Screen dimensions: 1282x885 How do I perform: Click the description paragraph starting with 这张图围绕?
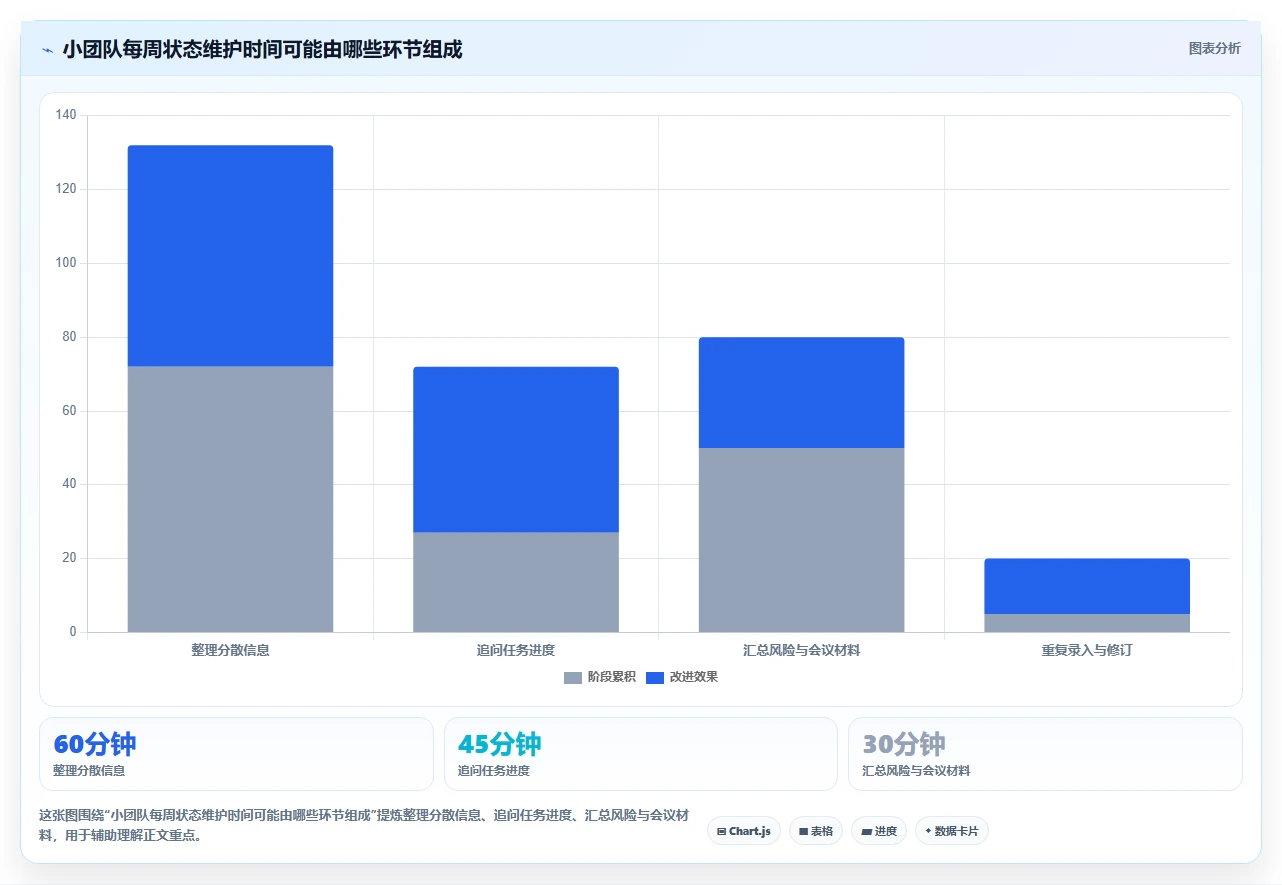(364, 826)
